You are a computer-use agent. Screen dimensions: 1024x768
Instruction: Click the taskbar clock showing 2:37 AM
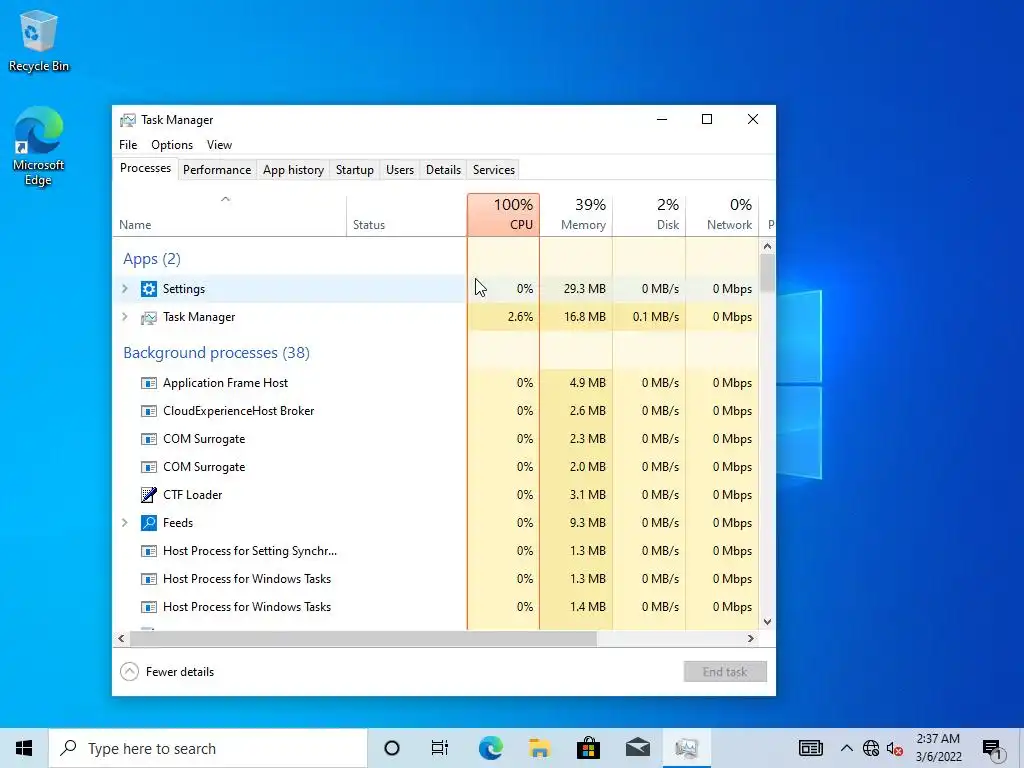(938, 748)
